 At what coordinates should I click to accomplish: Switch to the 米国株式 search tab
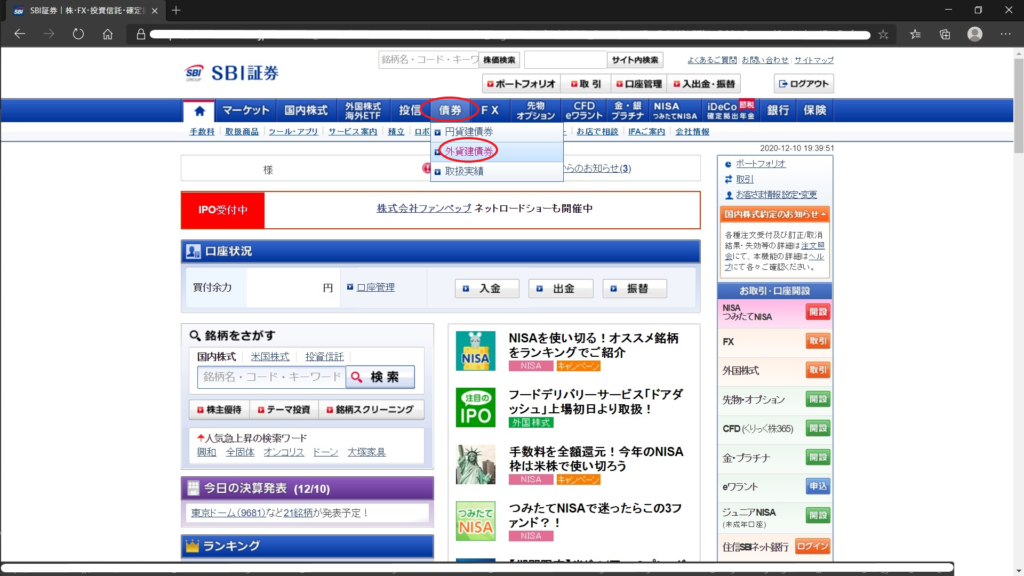point(270,357)
